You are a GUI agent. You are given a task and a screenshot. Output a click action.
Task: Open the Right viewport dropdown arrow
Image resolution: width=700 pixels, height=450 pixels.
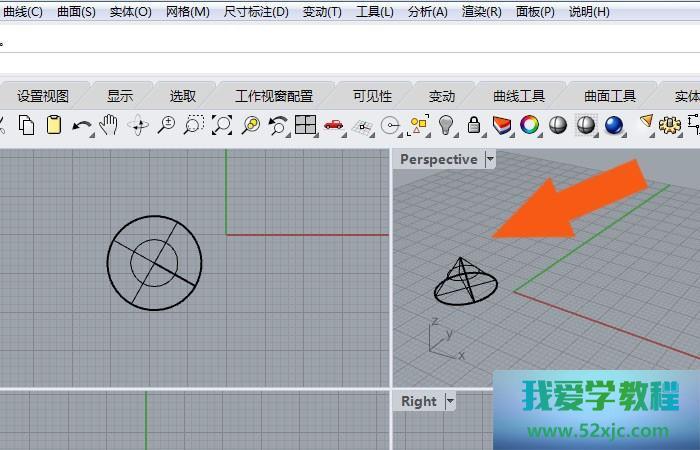click(x=450, y=401)
